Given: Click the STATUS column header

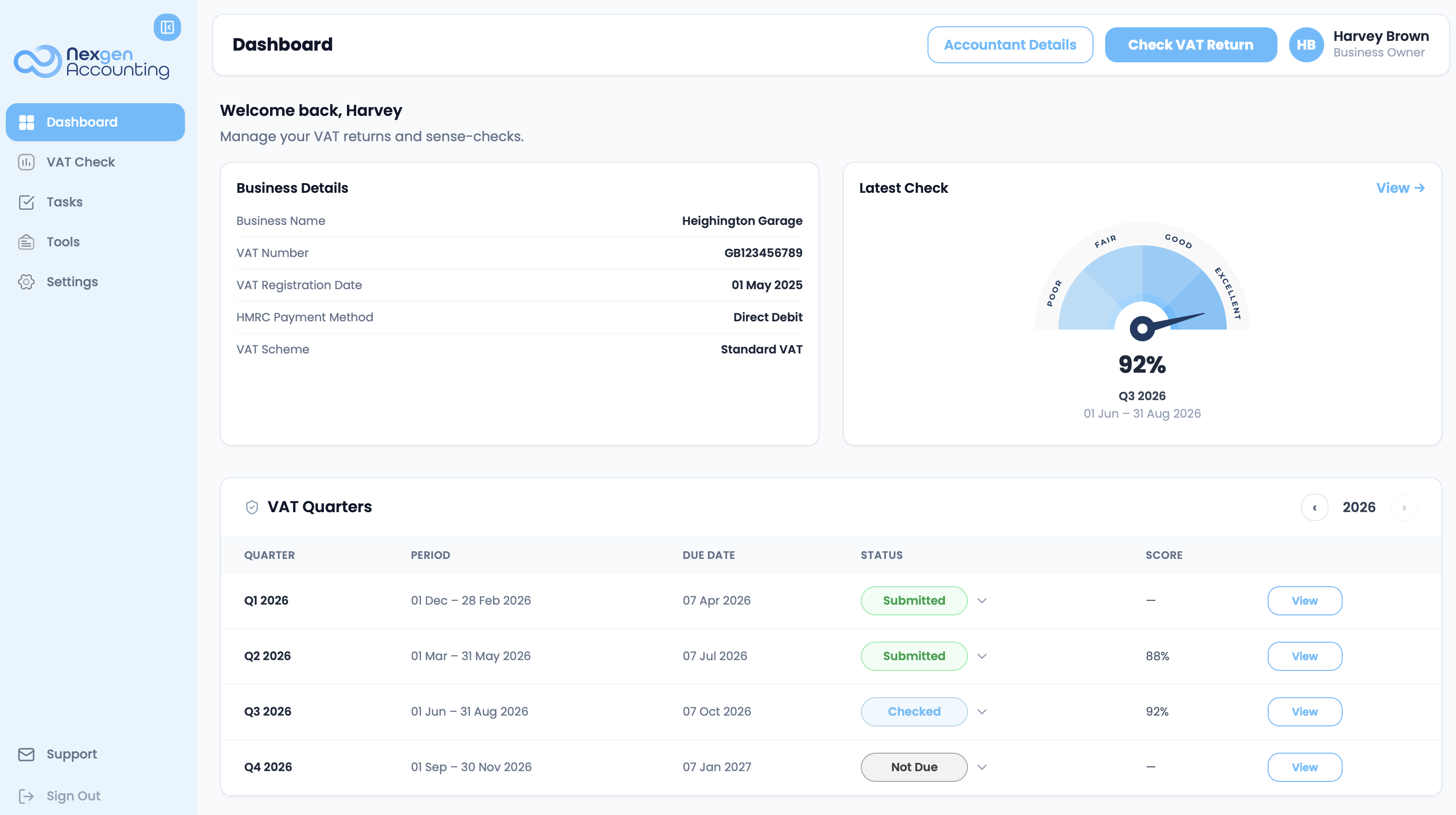Looking at the screenshot, I should 881,556.
